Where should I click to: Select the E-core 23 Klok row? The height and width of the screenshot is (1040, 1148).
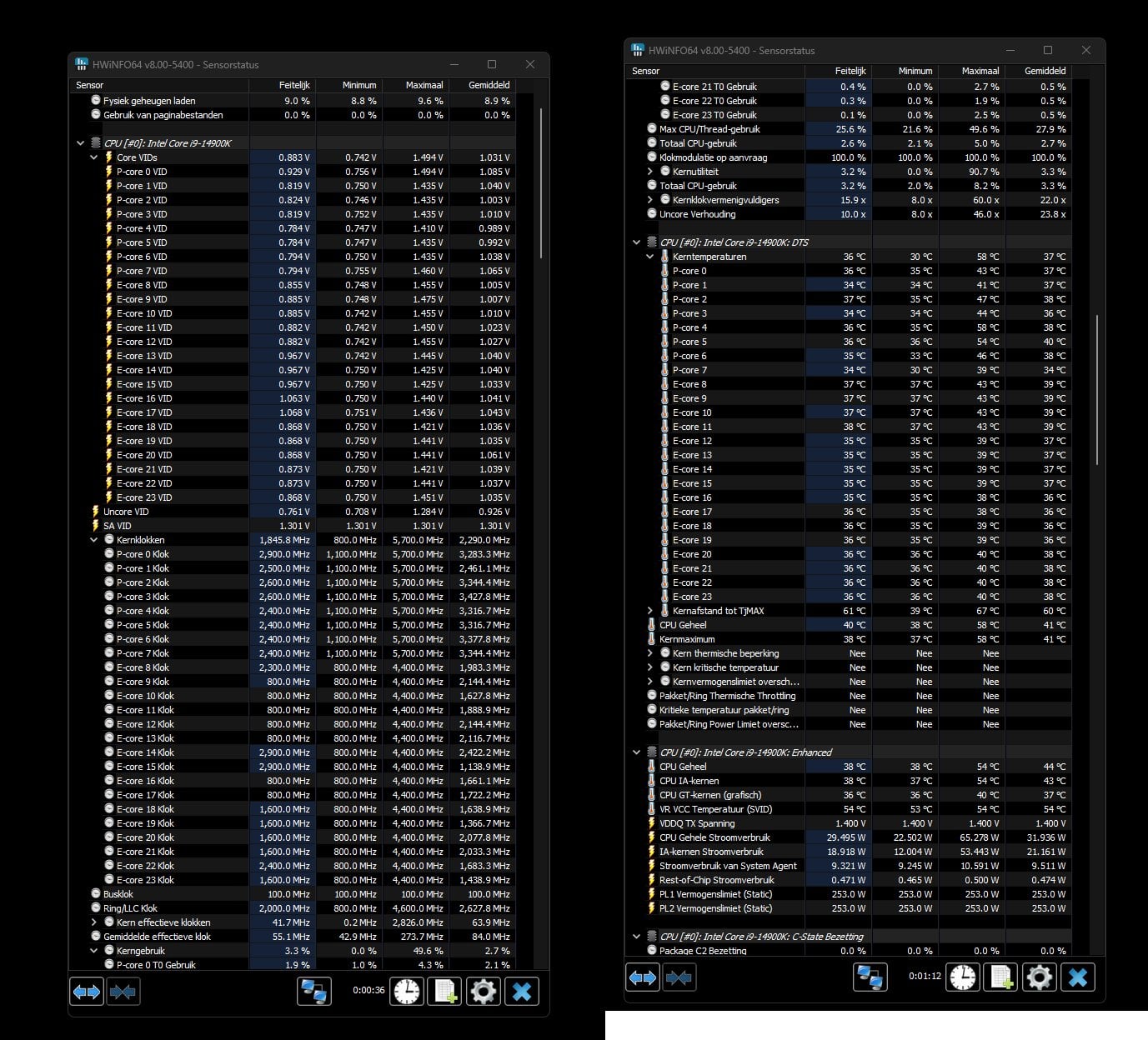293,880
